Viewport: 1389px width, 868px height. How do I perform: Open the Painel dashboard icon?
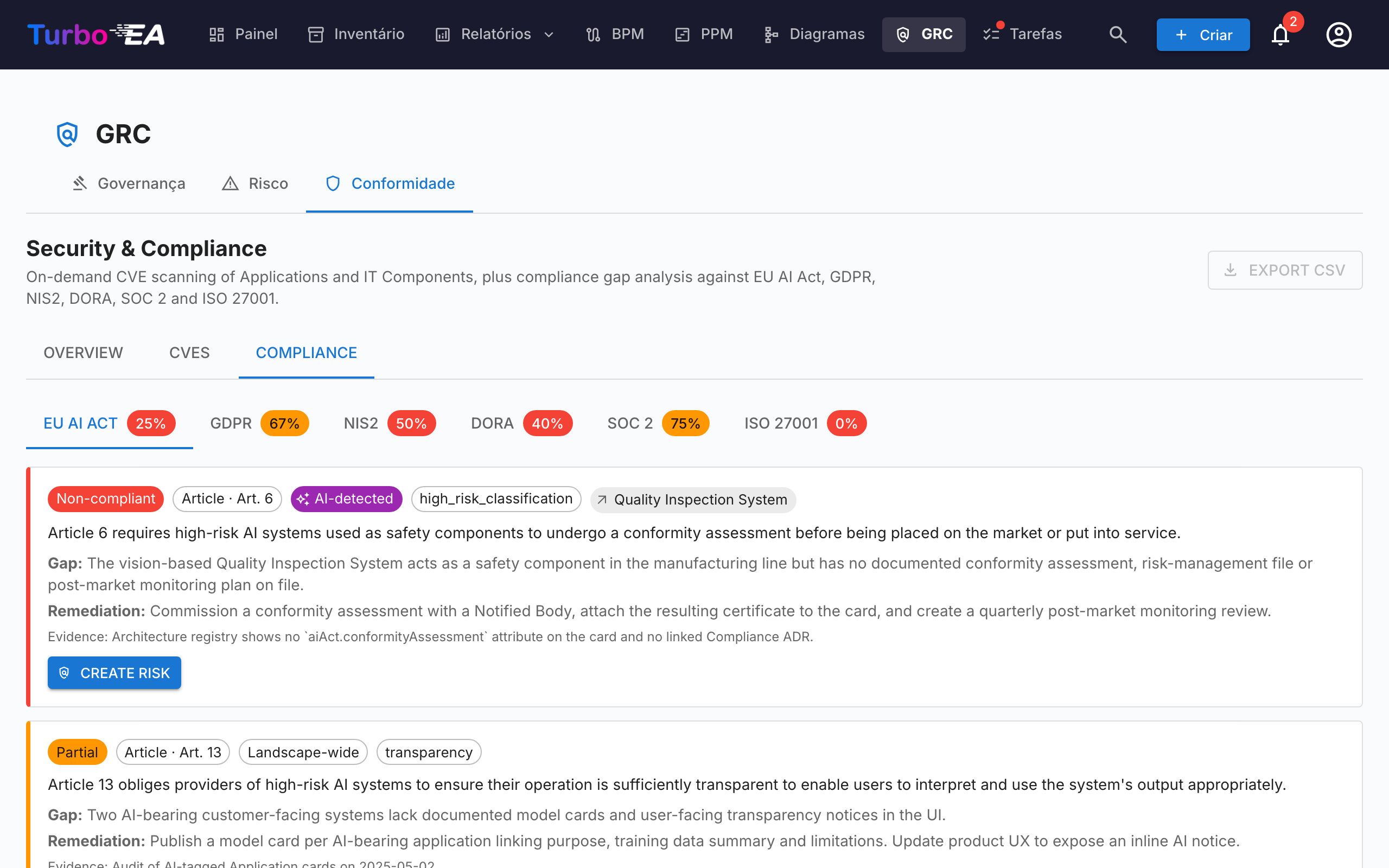coord(216,34)
